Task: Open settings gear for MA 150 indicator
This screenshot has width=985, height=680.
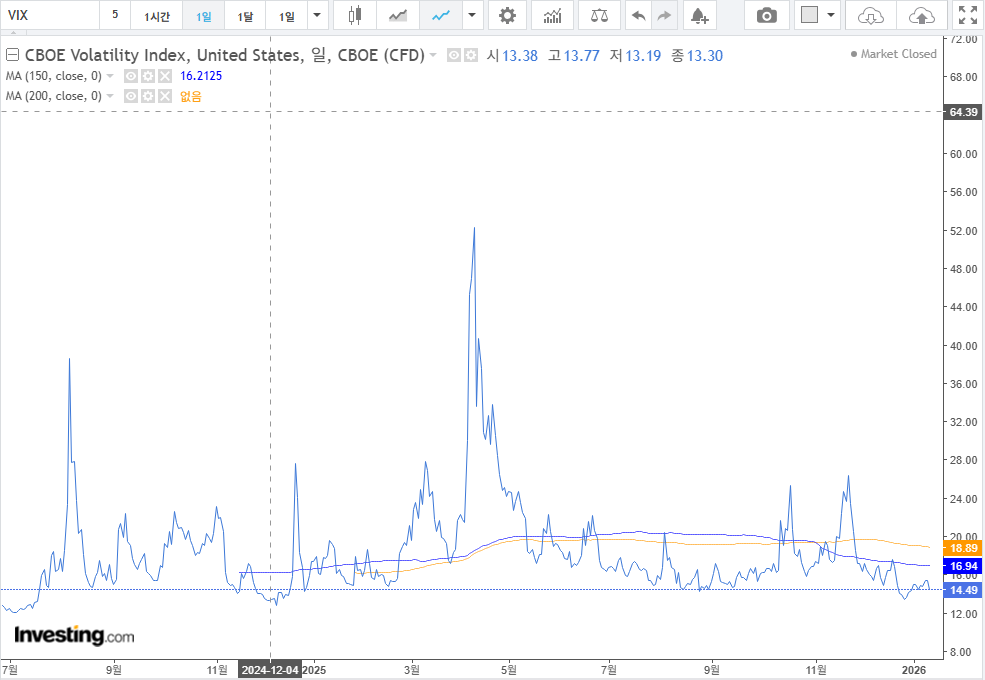Action: click(148, 76)
